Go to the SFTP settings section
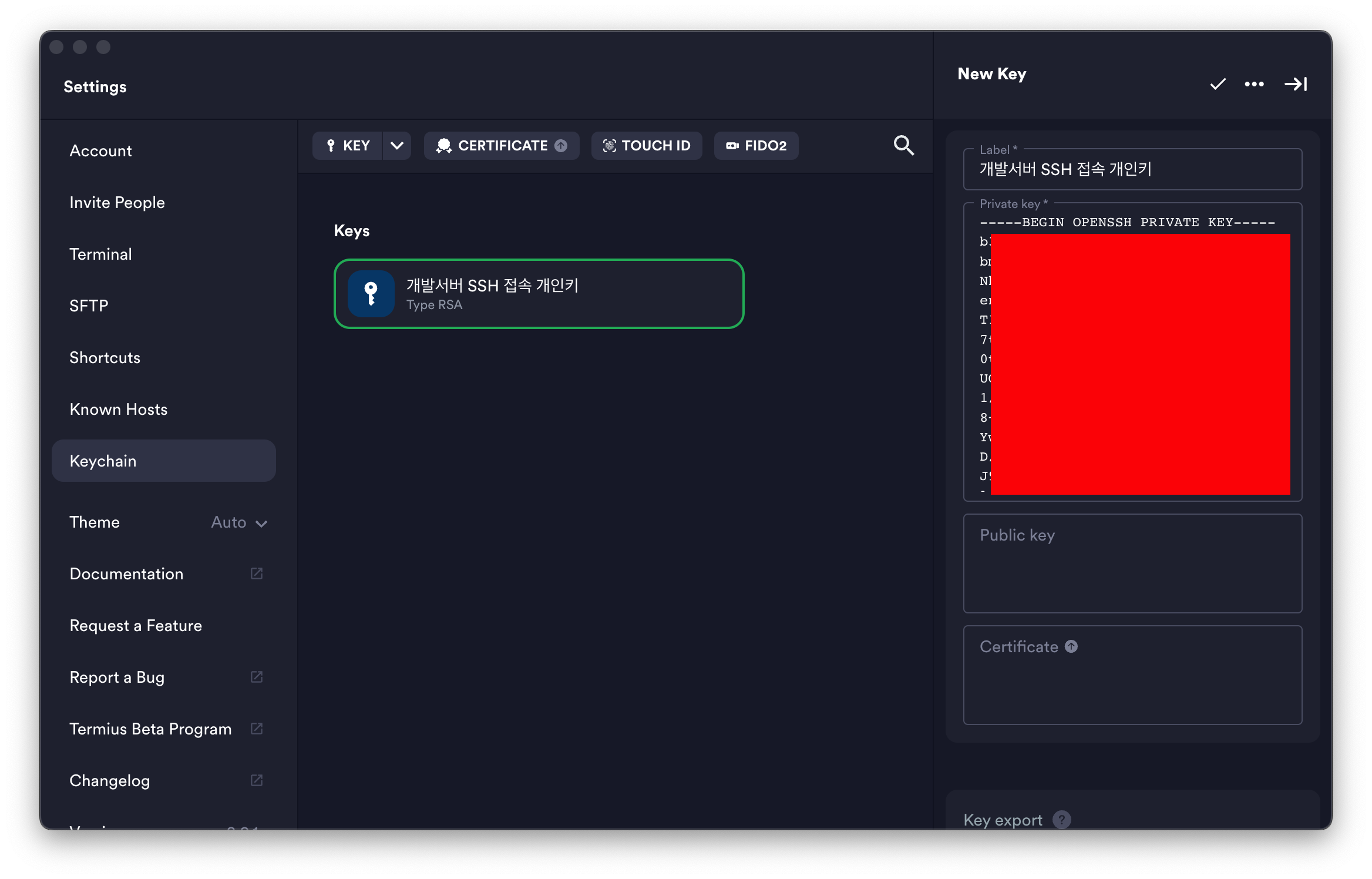 pos(89,306)
